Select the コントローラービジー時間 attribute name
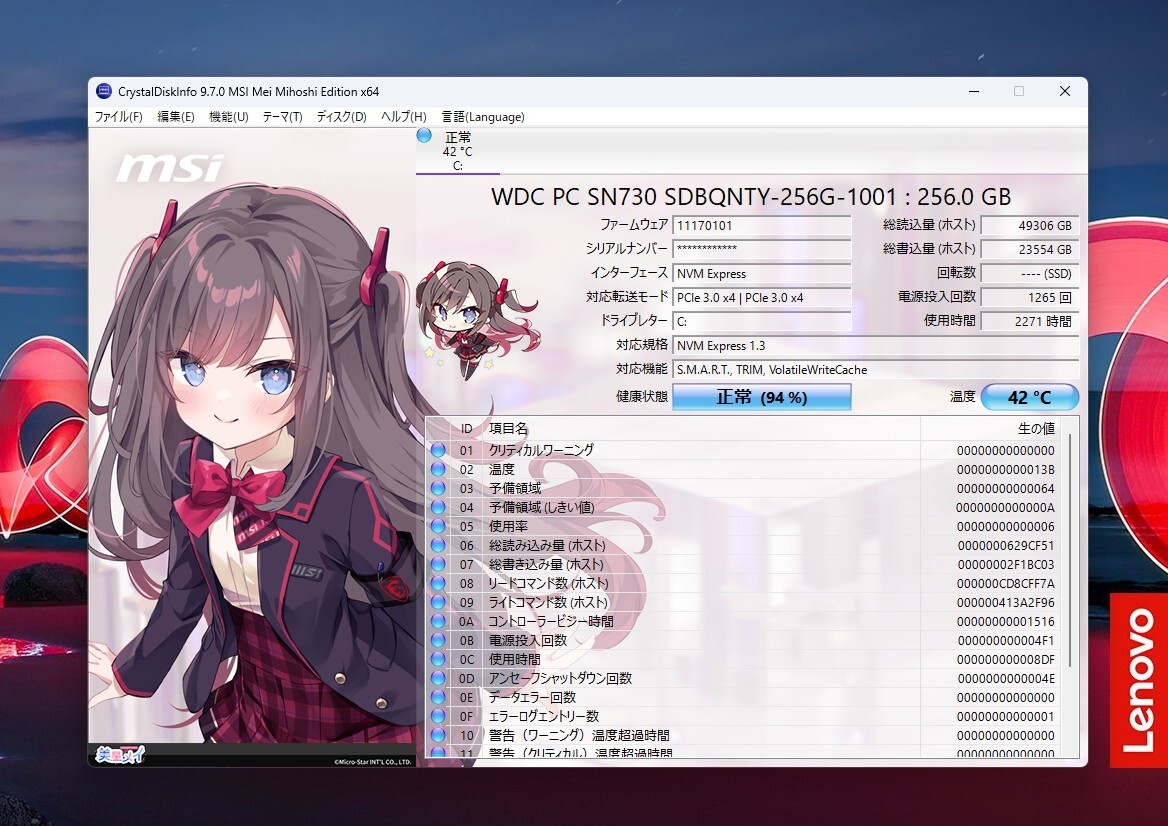Image resolution: width=1168 pixels, height=826 pixels. tap(551, 621)
